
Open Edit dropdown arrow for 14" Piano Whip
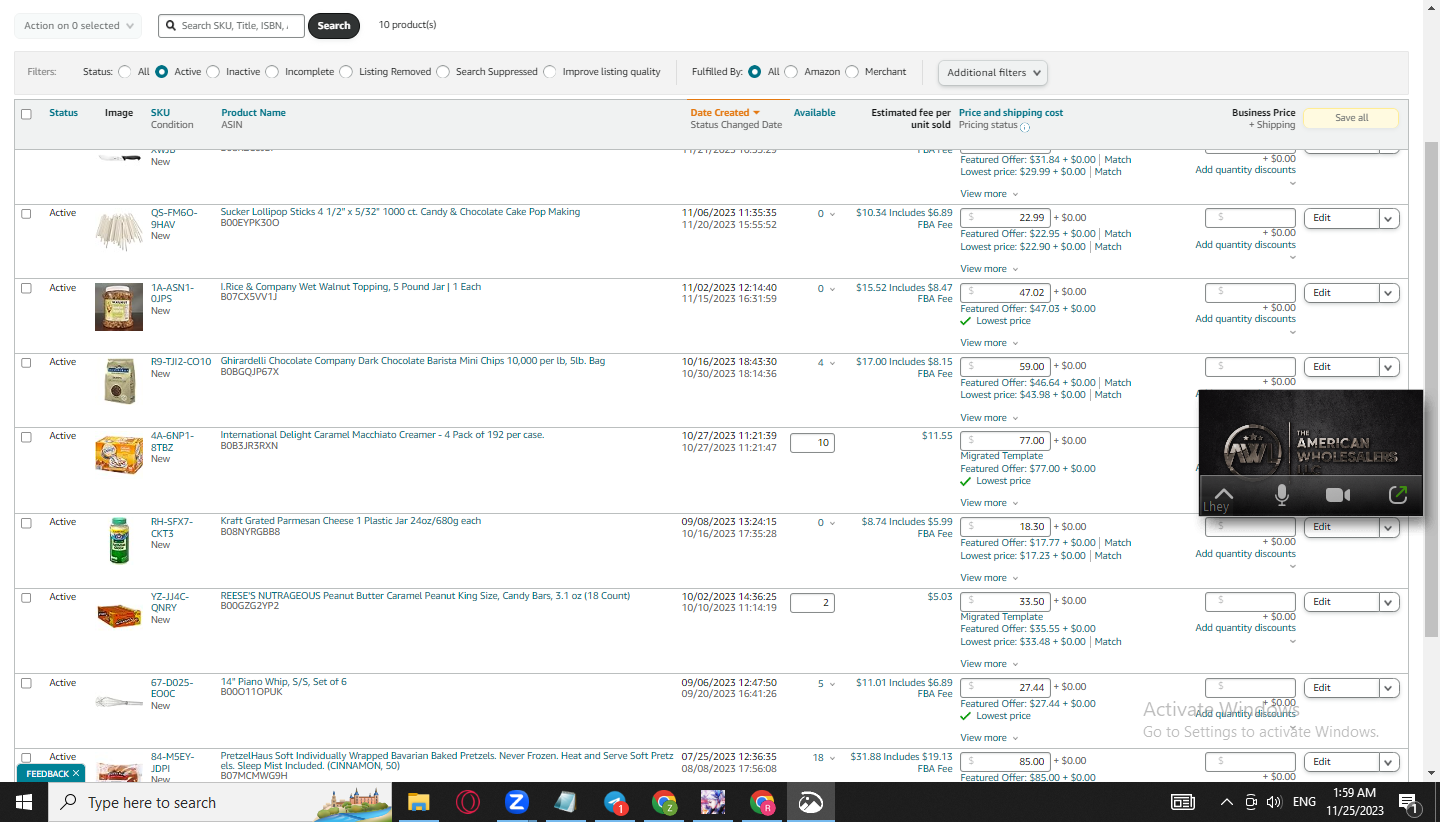click(1388, 688)
